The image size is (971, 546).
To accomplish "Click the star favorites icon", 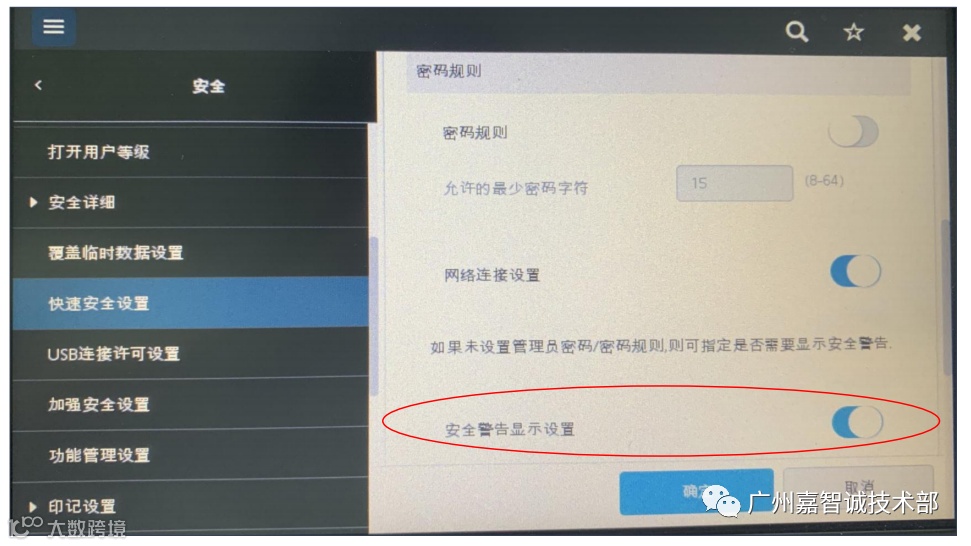I will [854, 32].
